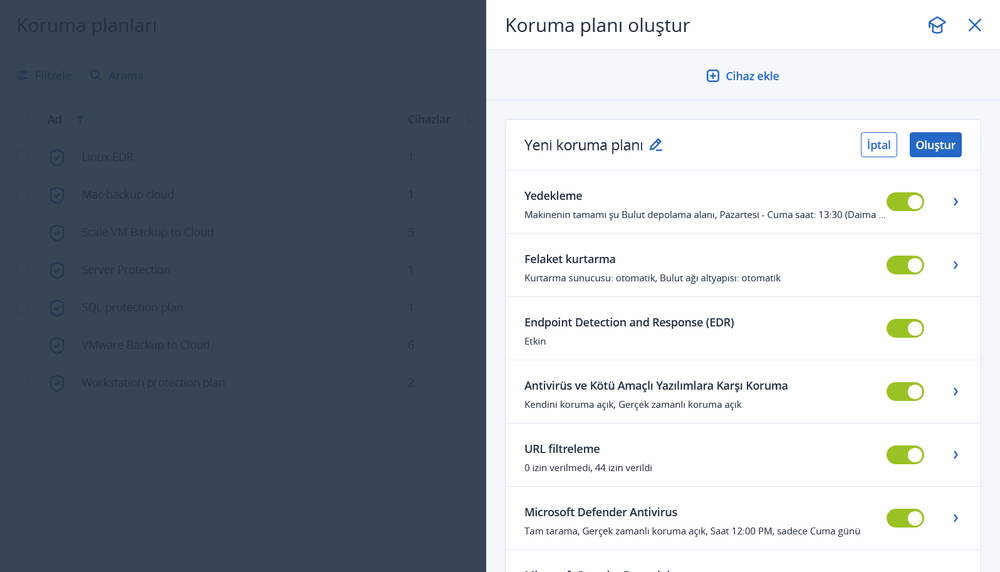Check the box for VMware Backup to Cloud
This screenshot has height=572, width=1000.
(22, 345)
